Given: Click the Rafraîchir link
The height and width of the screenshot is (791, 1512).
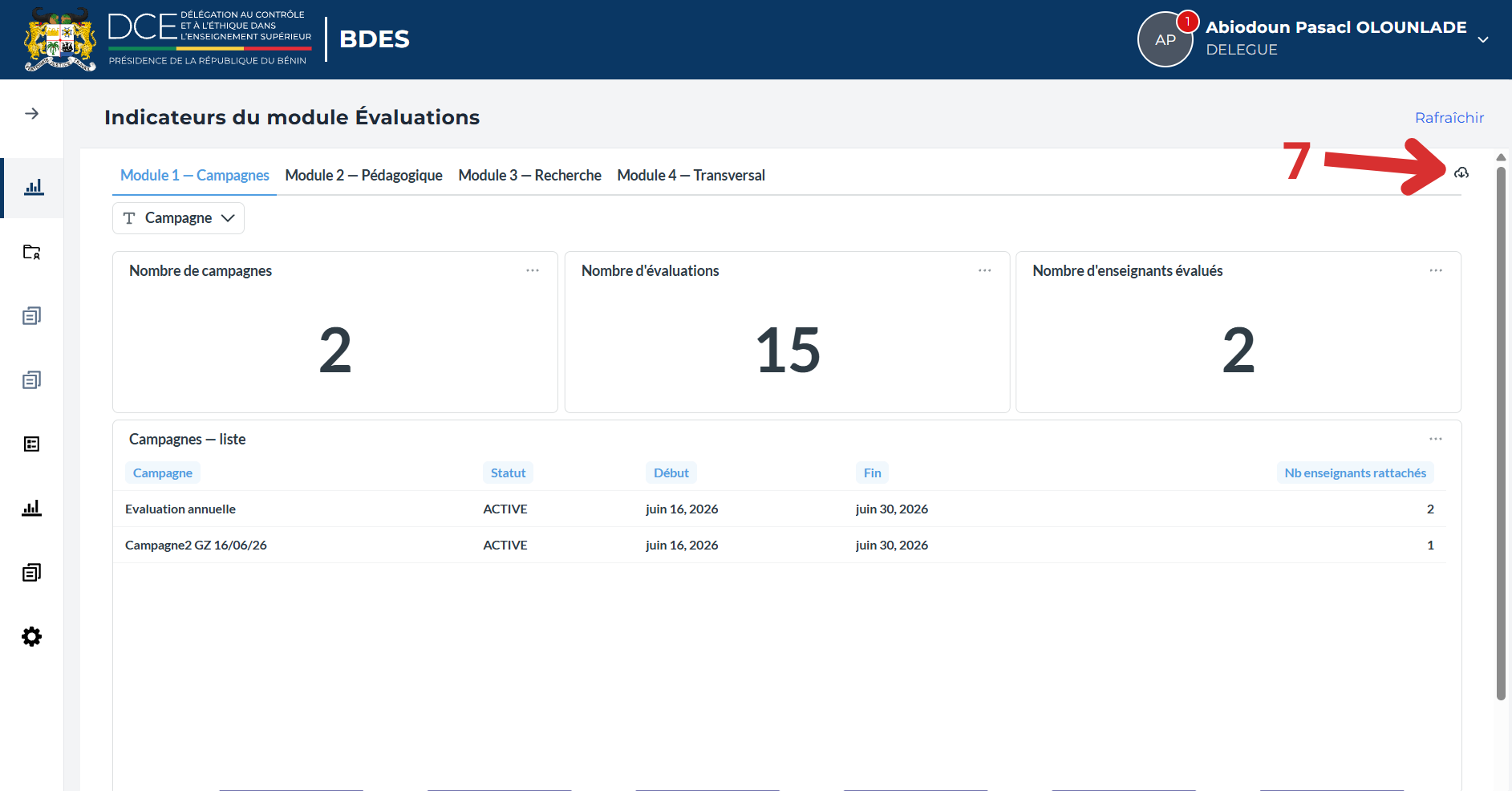Looking at the screenshot, I should (1449, 118).
